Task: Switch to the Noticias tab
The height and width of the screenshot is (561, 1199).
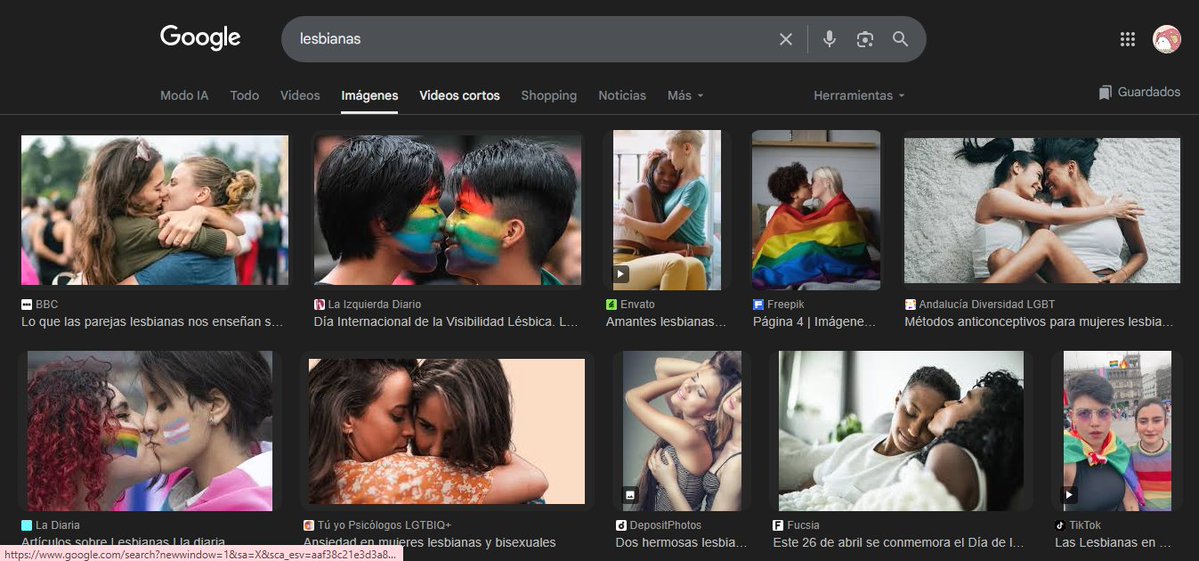Action: [622, 96]
